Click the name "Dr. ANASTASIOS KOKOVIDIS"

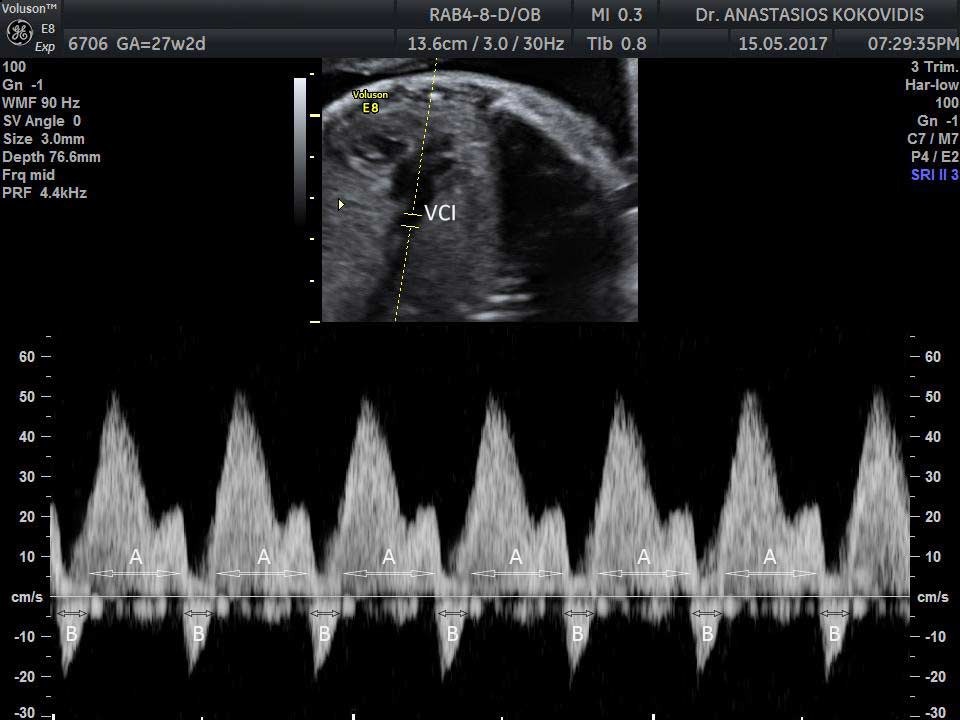point(809,15)
